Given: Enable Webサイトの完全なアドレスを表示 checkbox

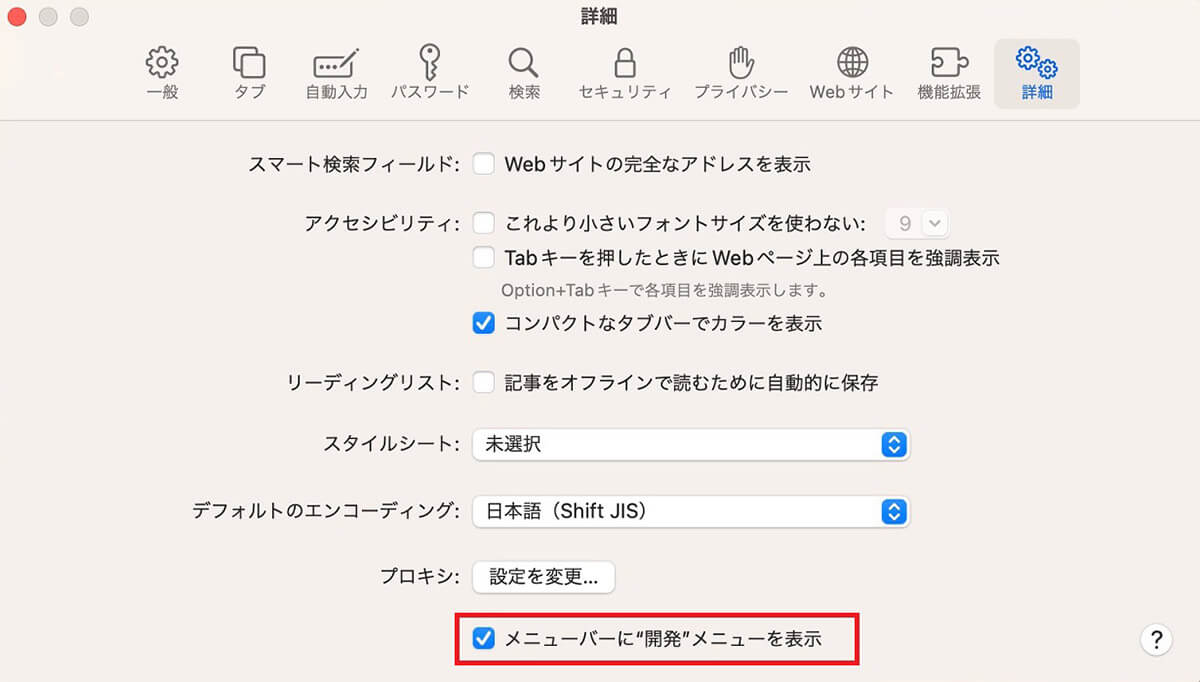Looking at the screenshot, I should click(484, 164).
